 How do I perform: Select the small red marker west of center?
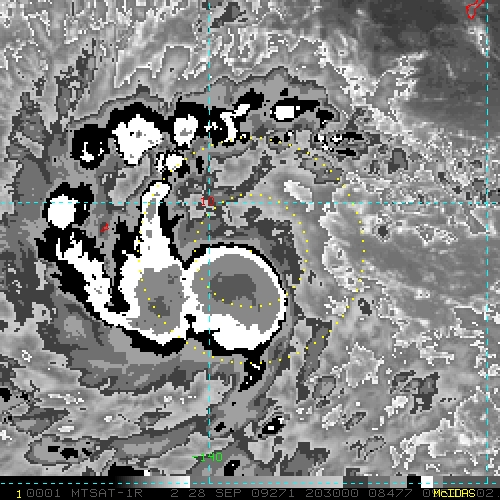tap(105, 228)
